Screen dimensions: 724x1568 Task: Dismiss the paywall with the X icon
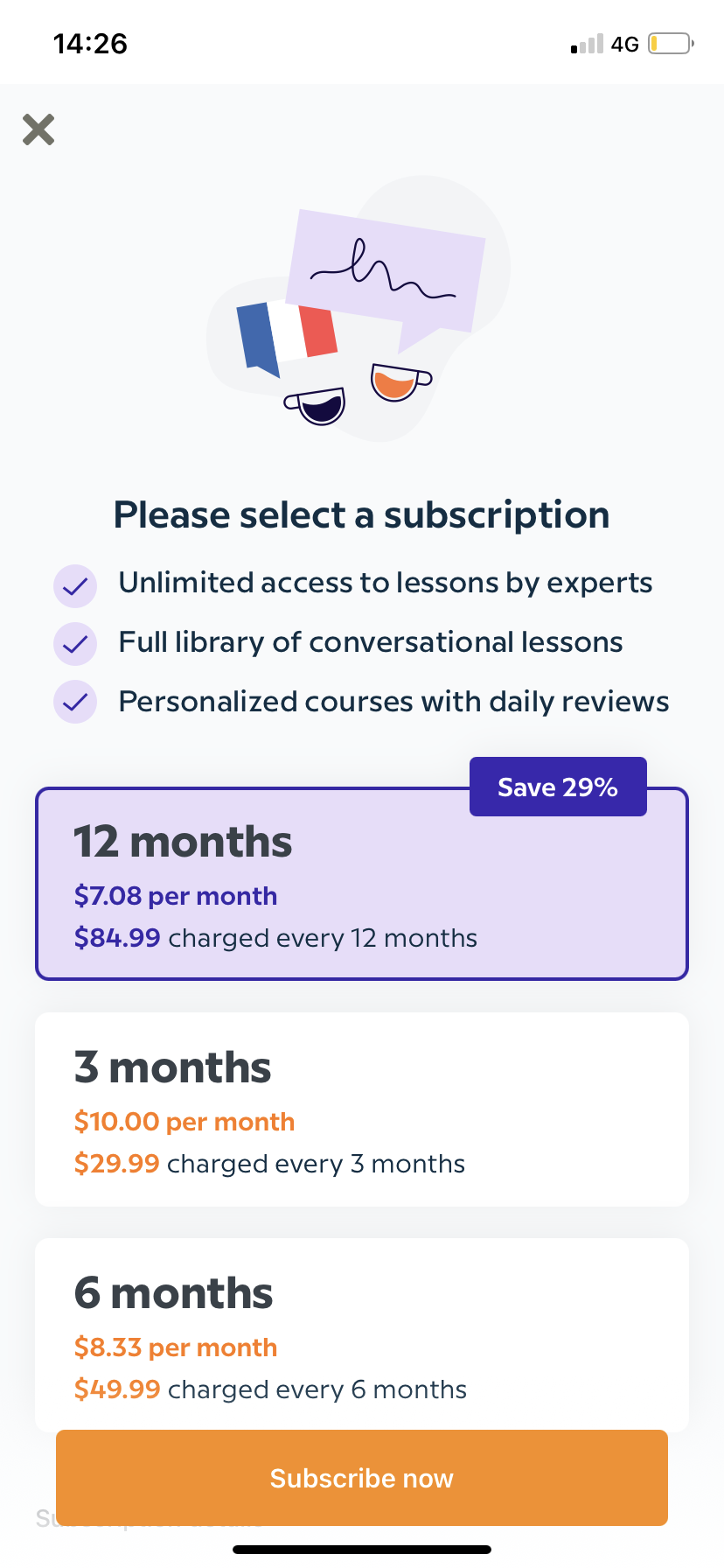[38, 129]
